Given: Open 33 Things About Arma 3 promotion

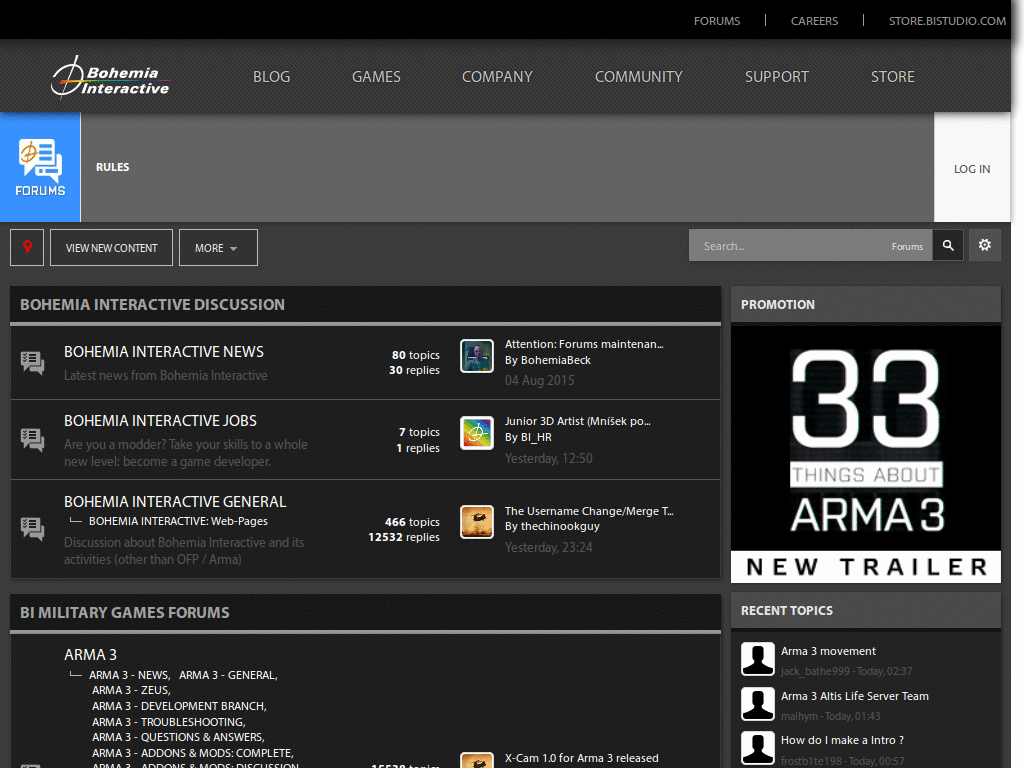Looking at the screenshot, I should point(866,455).
